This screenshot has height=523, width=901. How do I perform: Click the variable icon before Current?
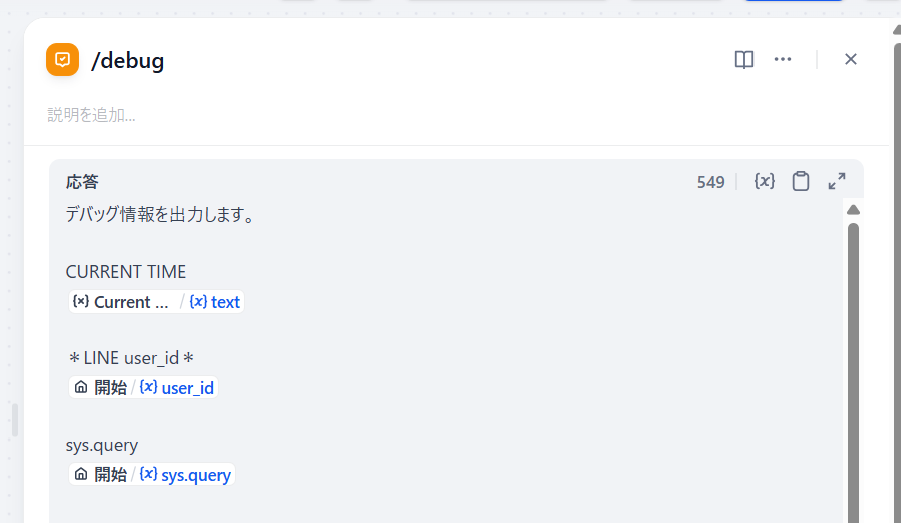tap(81, 302)
